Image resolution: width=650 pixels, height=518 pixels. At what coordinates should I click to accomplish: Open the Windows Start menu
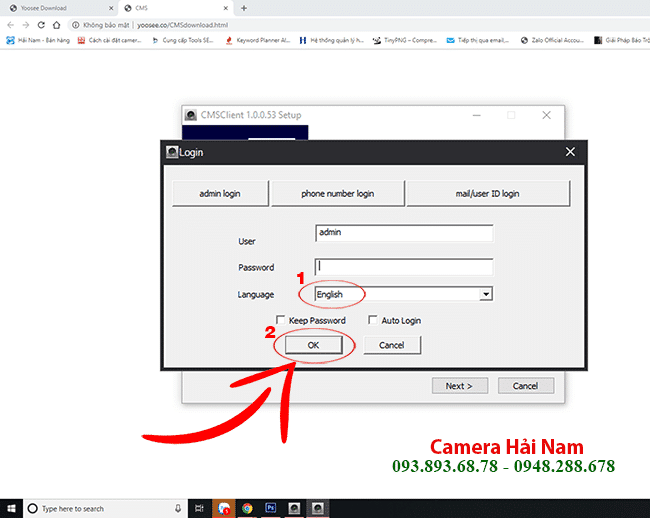point(11,508)
